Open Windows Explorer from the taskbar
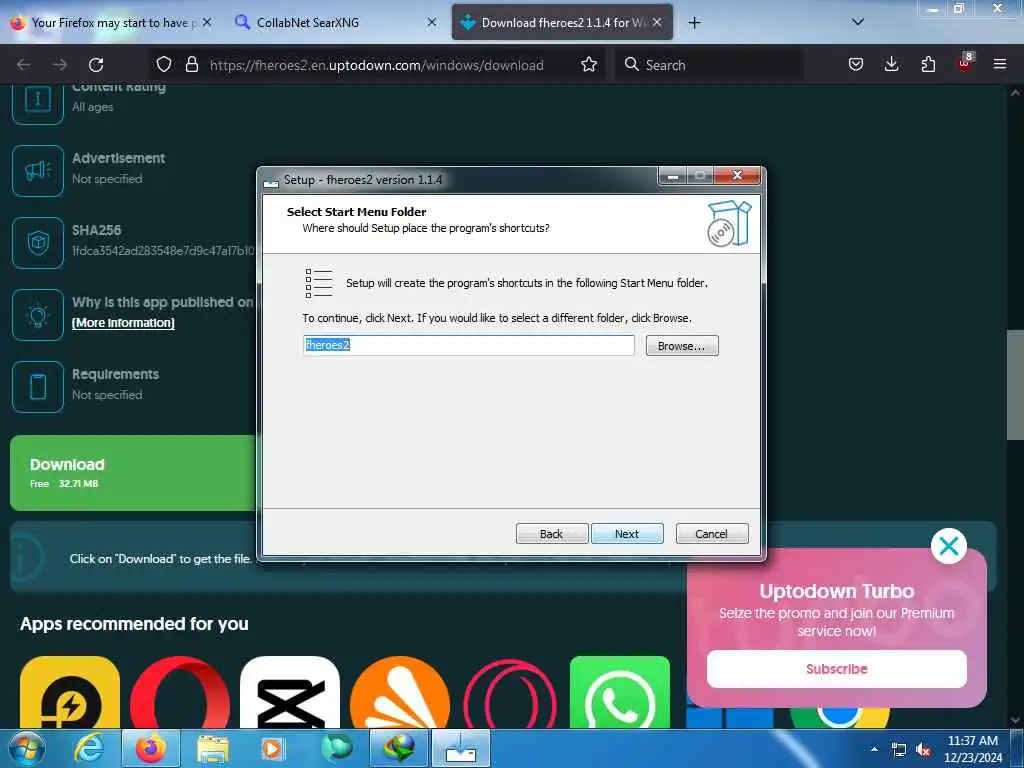The height and width of the screenshot is (768, 1024). point(213,748)
